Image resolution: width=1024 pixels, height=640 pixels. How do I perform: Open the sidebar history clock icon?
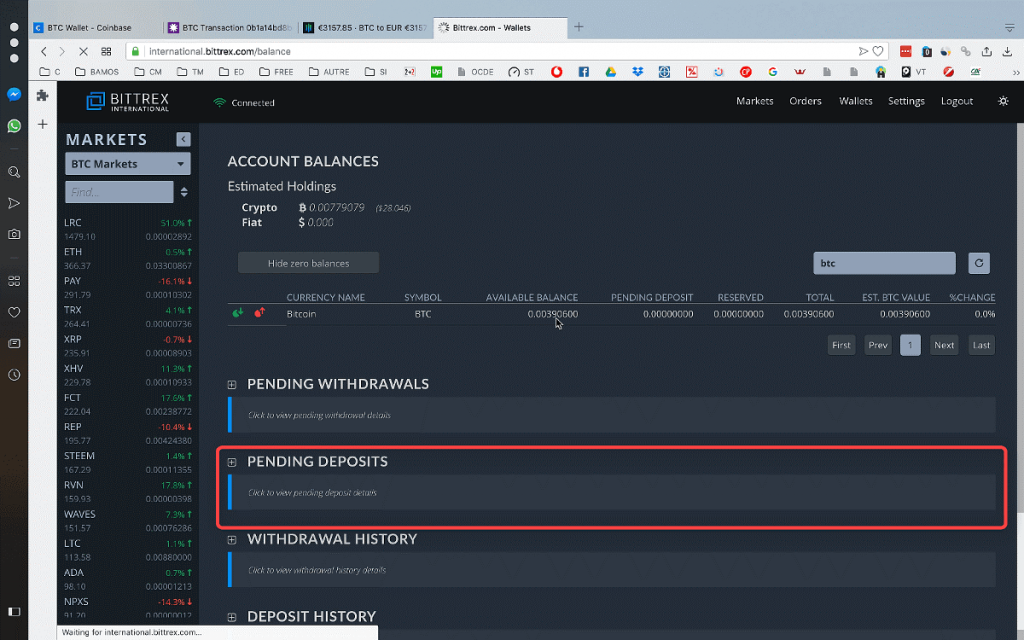14,375
